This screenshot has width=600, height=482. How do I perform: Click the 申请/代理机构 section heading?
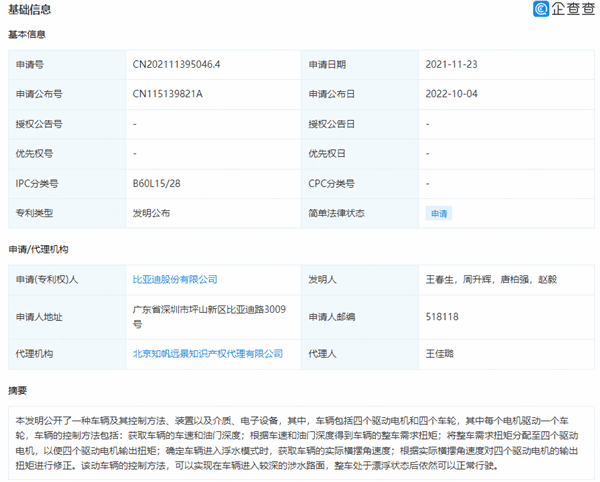tap(38, 249)
